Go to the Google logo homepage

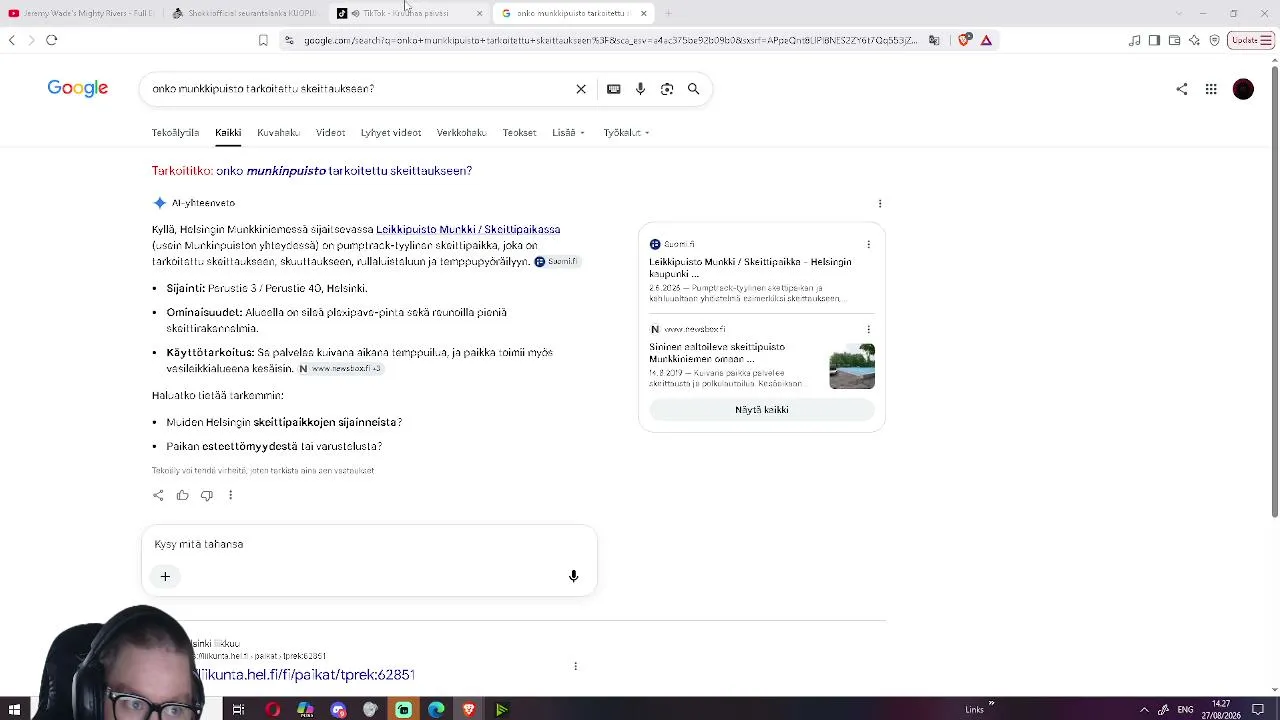click(78, 89)
